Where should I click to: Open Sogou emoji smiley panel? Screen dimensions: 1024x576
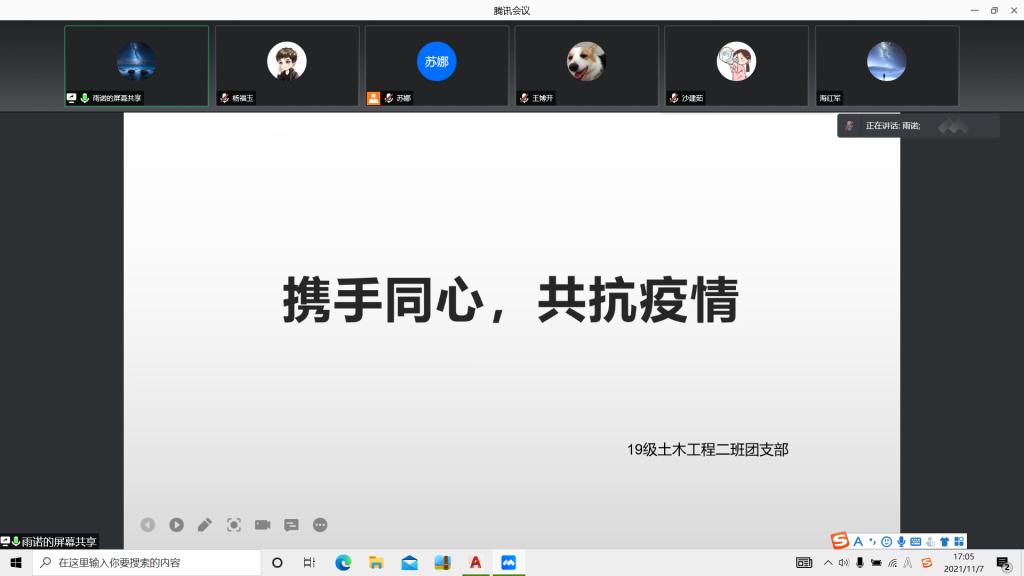pyautogui.click(x=886, y=541)
